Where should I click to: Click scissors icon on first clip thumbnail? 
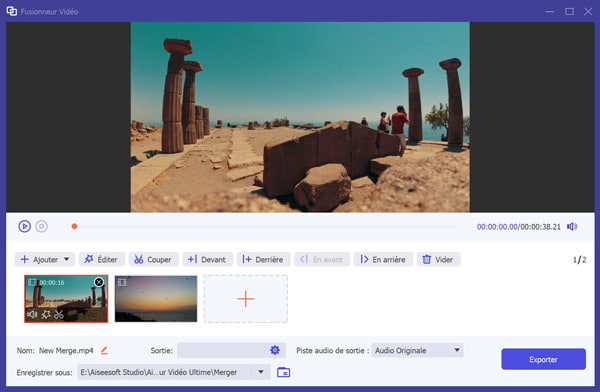(59, 314)
